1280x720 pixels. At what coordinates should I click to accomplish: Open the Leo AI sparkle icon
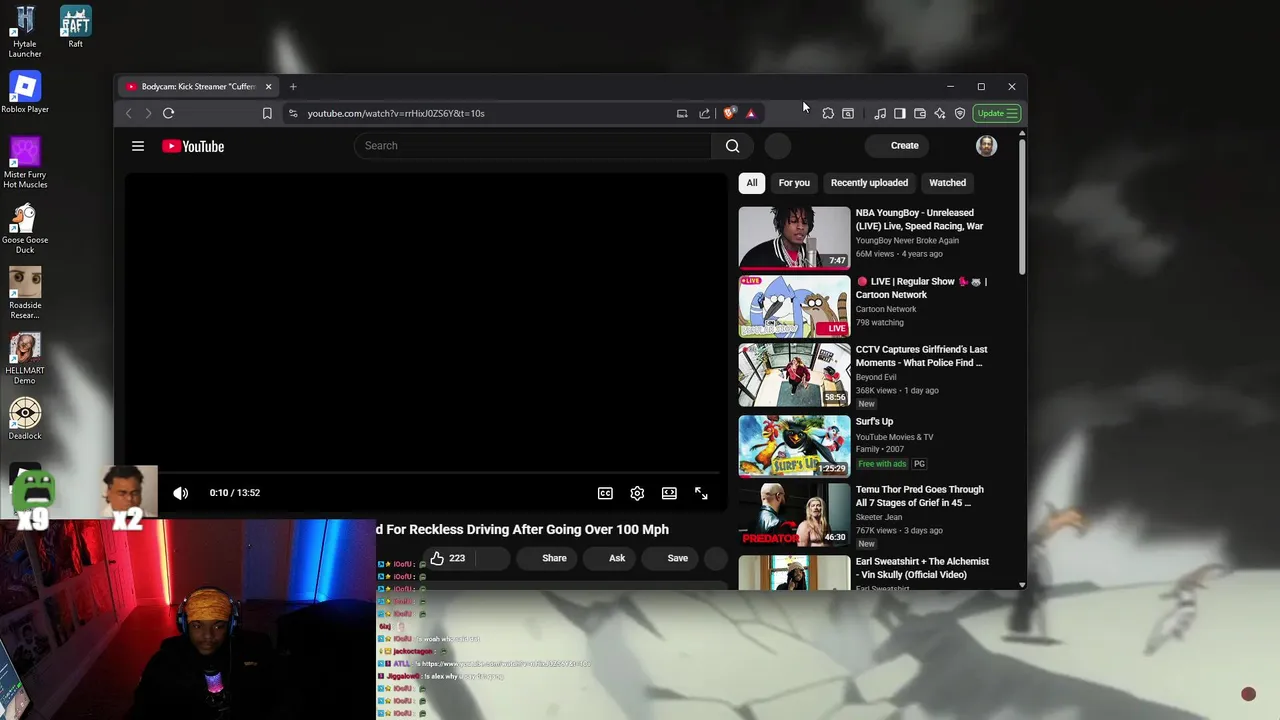click(x=940, y=113)
